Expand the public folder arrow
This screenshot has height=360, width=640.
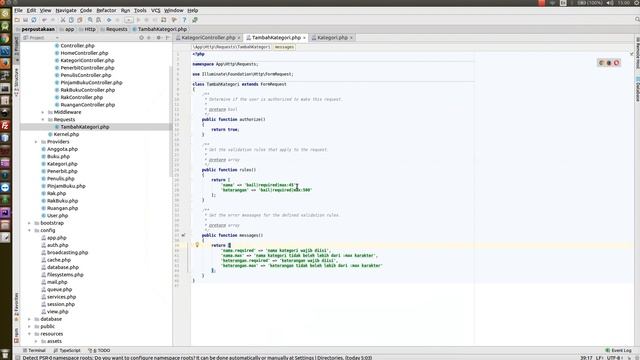click(29, 327)
